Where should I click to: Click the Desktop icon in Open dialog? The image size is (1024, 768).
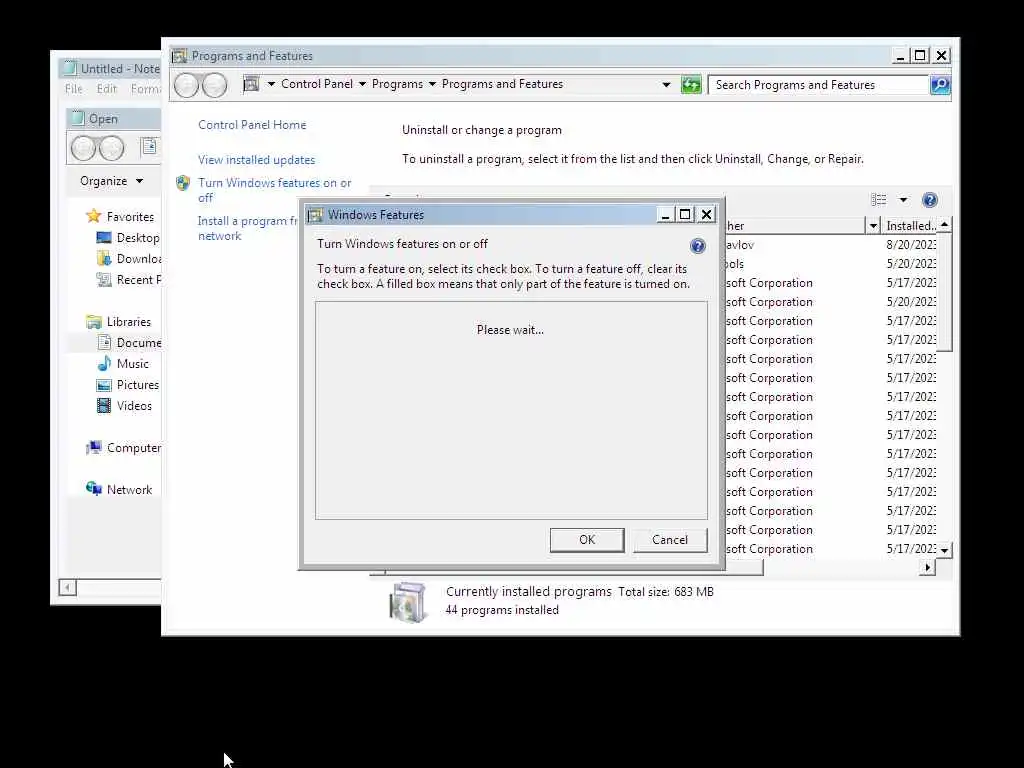click(104, 238)
